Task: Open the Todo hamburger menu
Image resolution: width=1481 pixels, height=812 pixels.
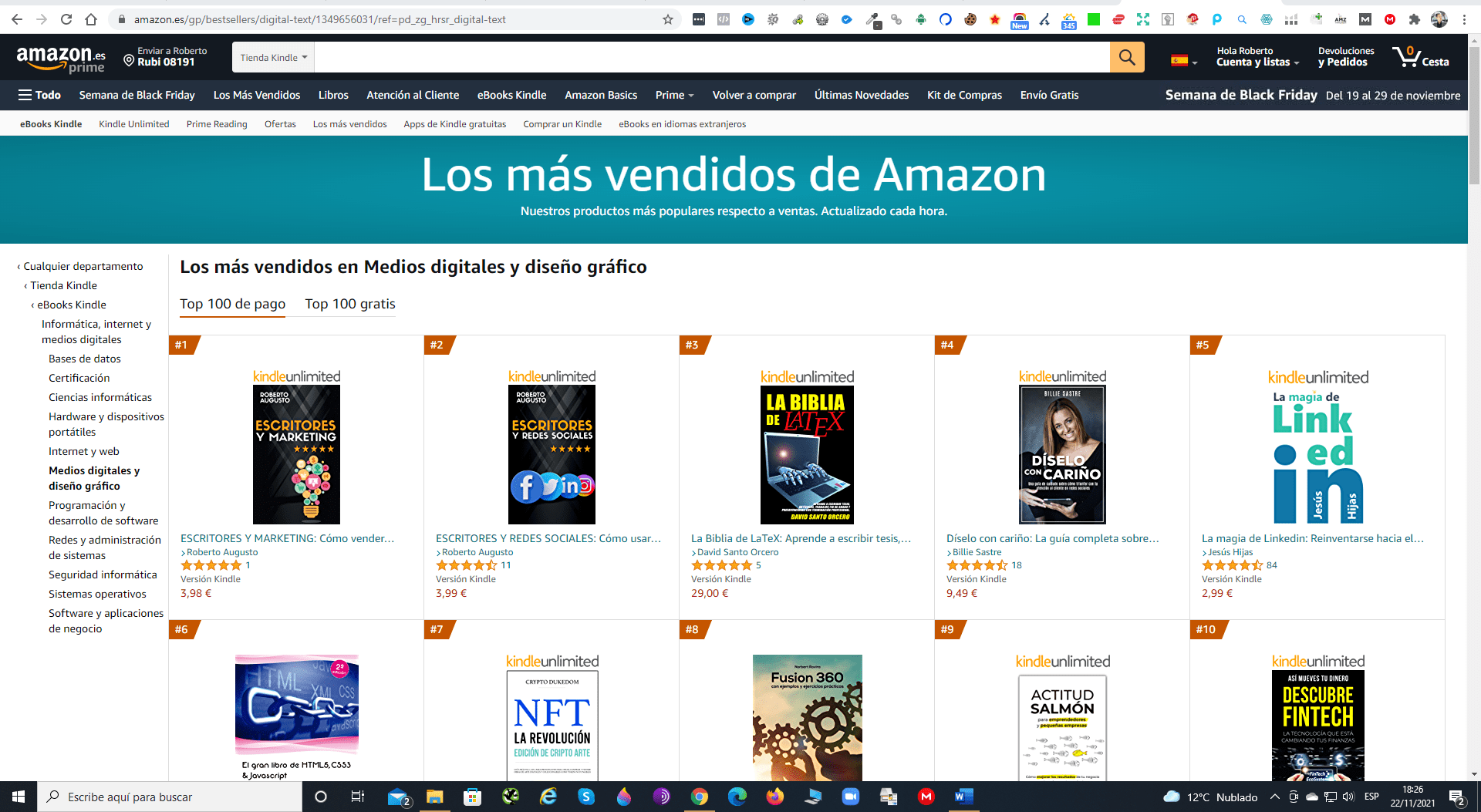Action: click(x=39, y=95)
